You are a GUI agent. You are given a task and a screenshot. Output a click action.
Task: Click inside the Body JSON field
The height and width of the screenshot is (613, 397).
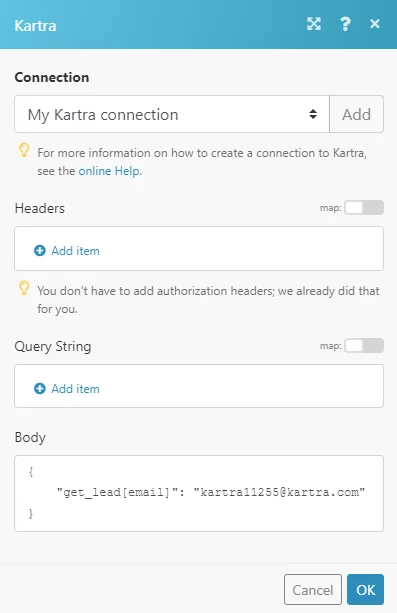(x=199, y=493)
